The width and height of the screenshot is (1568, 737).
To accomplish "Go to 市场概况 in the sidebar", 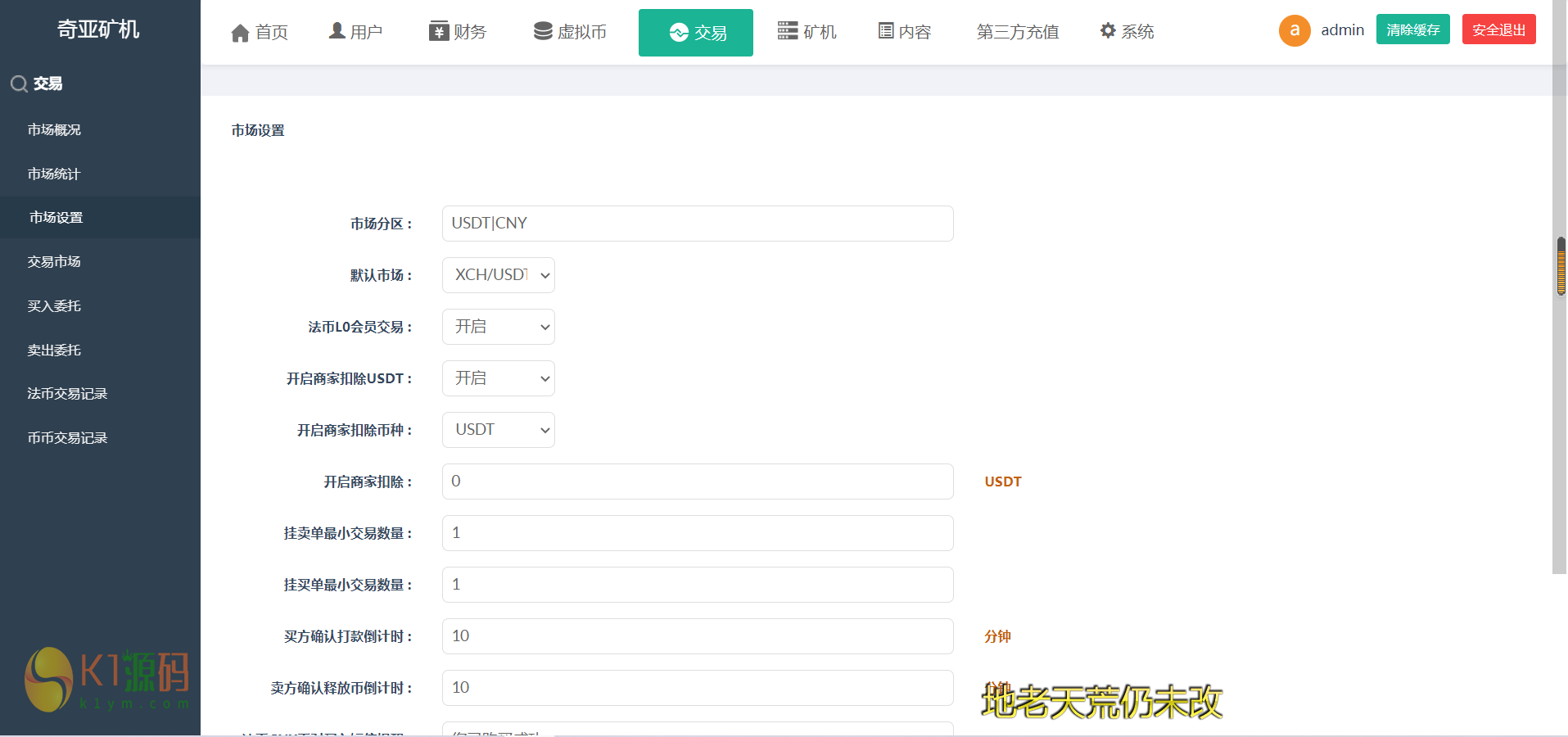I will [x=54, y=129].
